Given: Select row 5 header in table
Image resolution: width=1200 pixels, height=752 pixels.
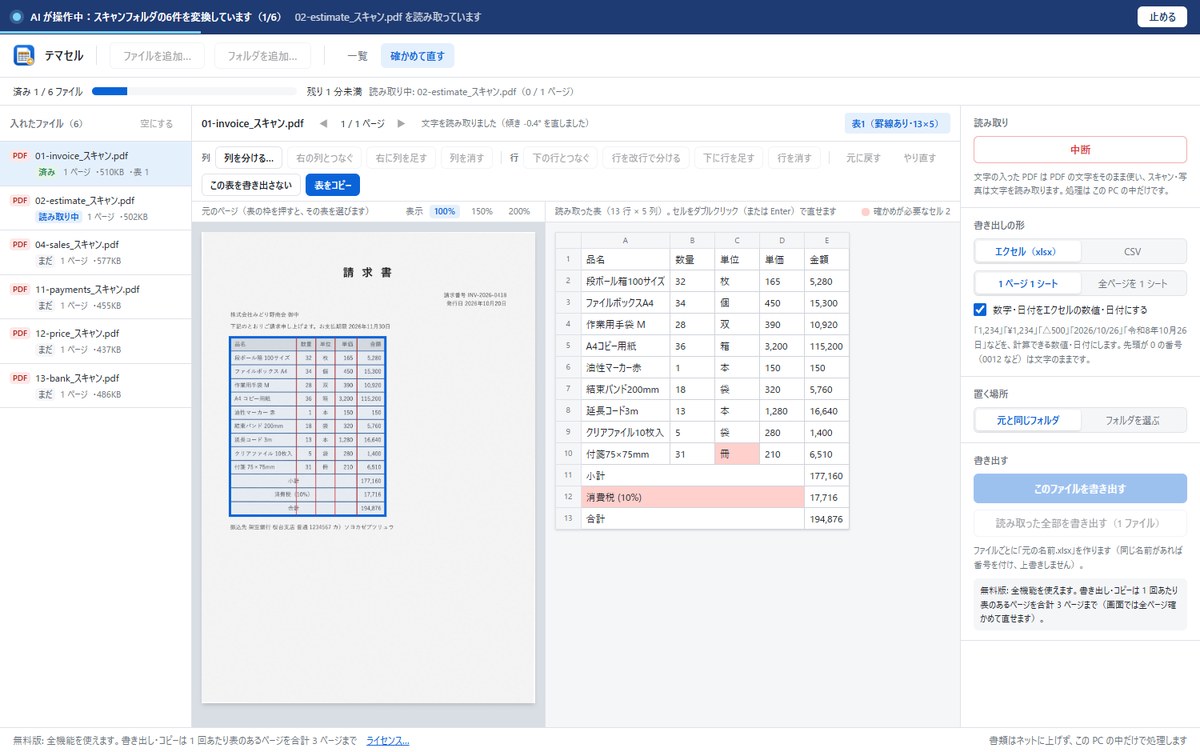Looking at the screenshot, I should (568, 346).
